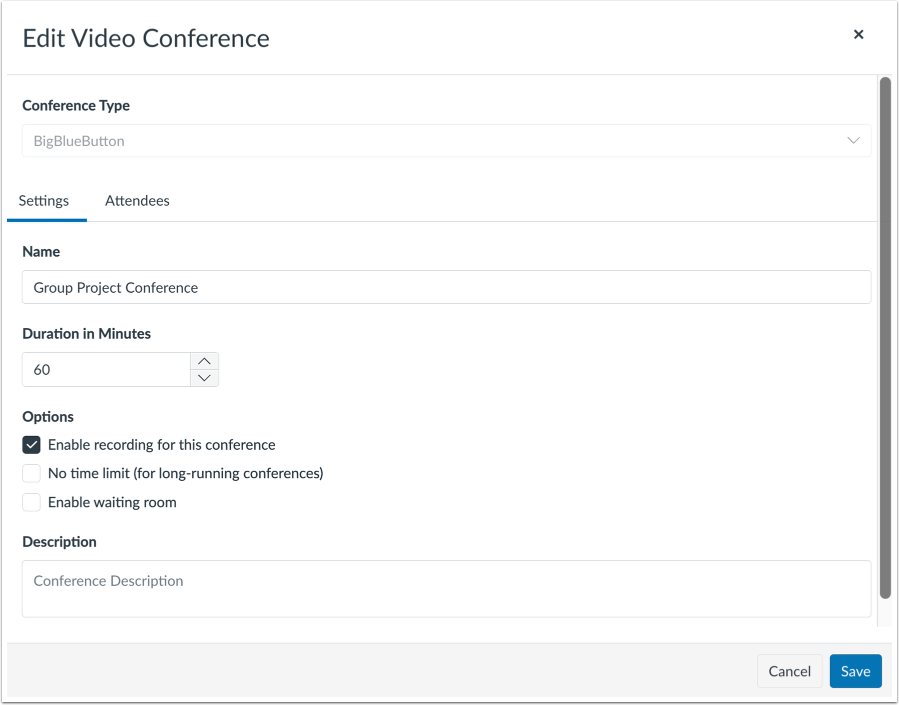Click the Options section label
This screenshot has height=705, width=899.
47,416
